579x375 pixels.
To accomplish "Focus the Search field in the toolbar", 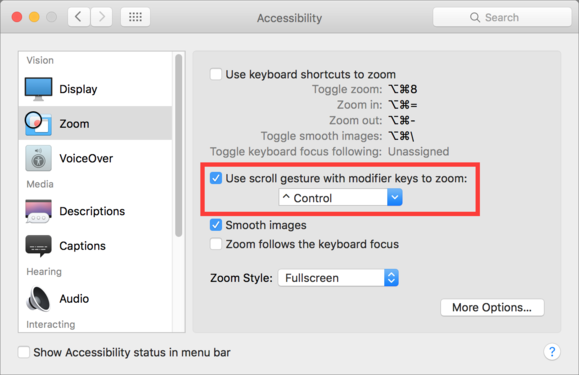I will click(502, 17).
